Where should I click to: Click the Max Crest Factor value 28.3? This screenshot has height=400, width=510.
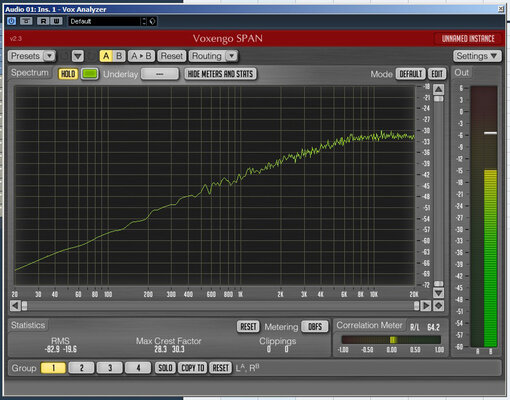[x=160, y=349]
